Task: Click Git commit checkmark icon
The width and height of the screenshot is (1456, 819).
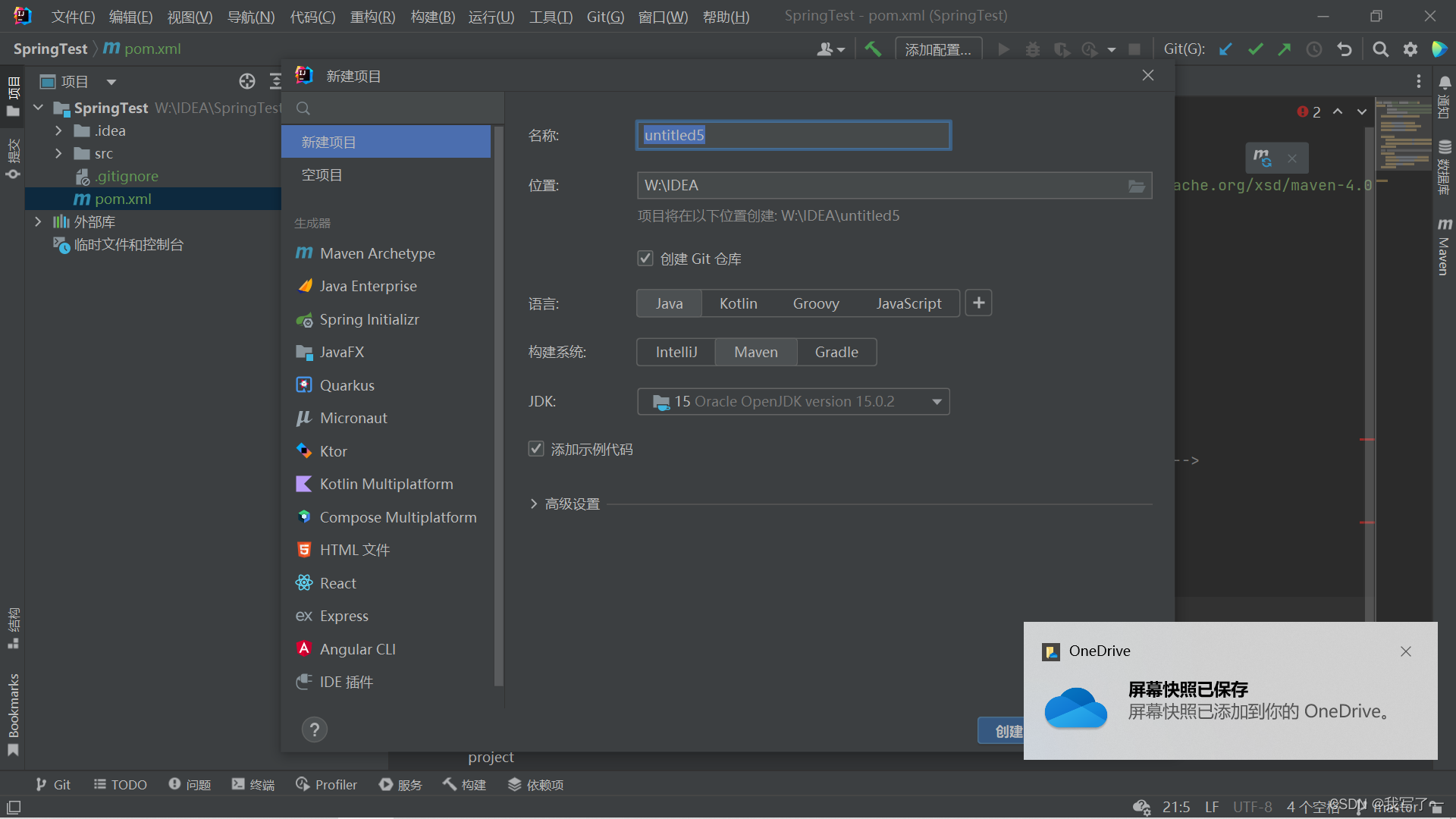Action: [x=1255, y=49]
